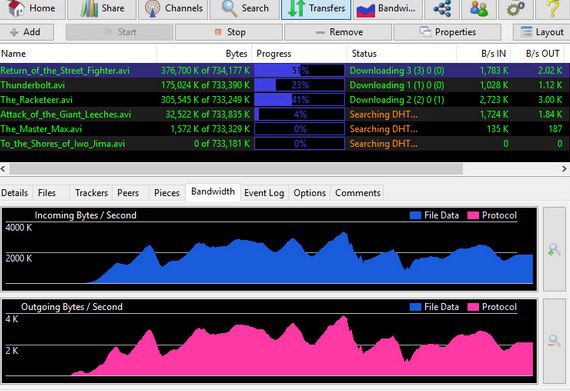The image size is (570, 391).
Task: Sort by the Progress column header
Action: pyautogui.click(x=300, y=54)
